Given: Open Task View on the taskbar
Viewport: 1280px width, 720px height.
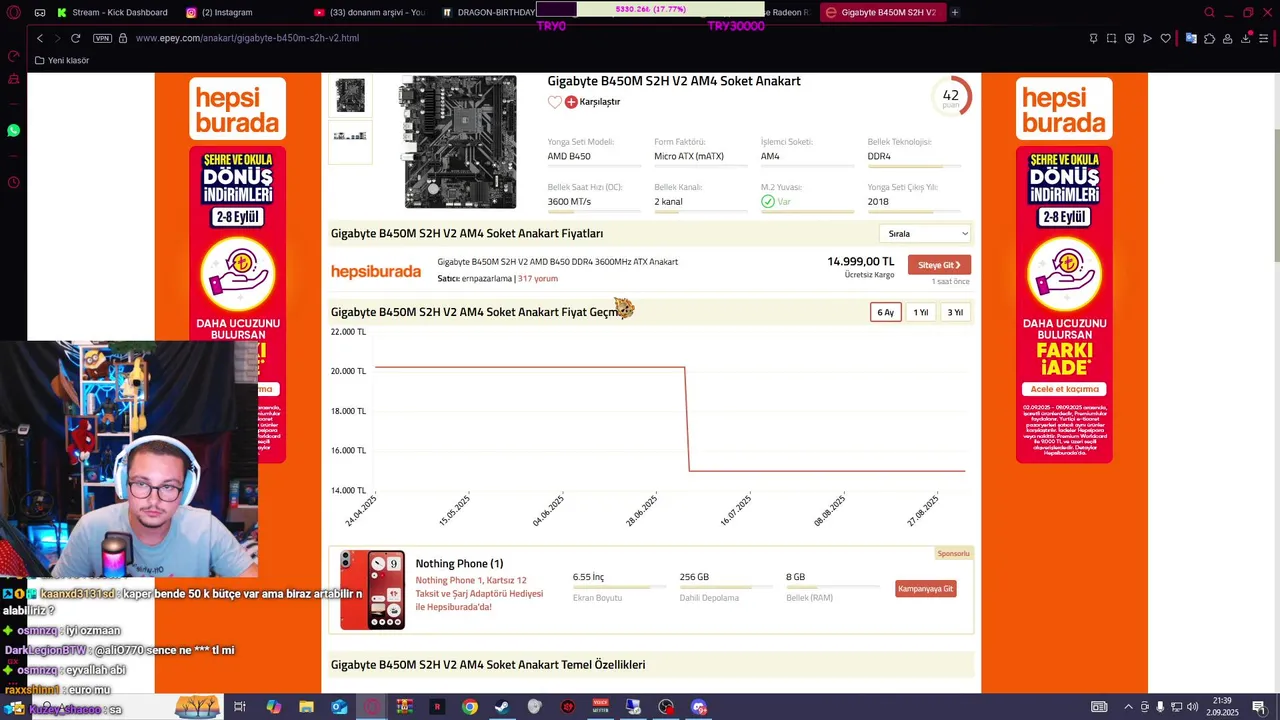Looking at the screenshot, I should 240,707.
